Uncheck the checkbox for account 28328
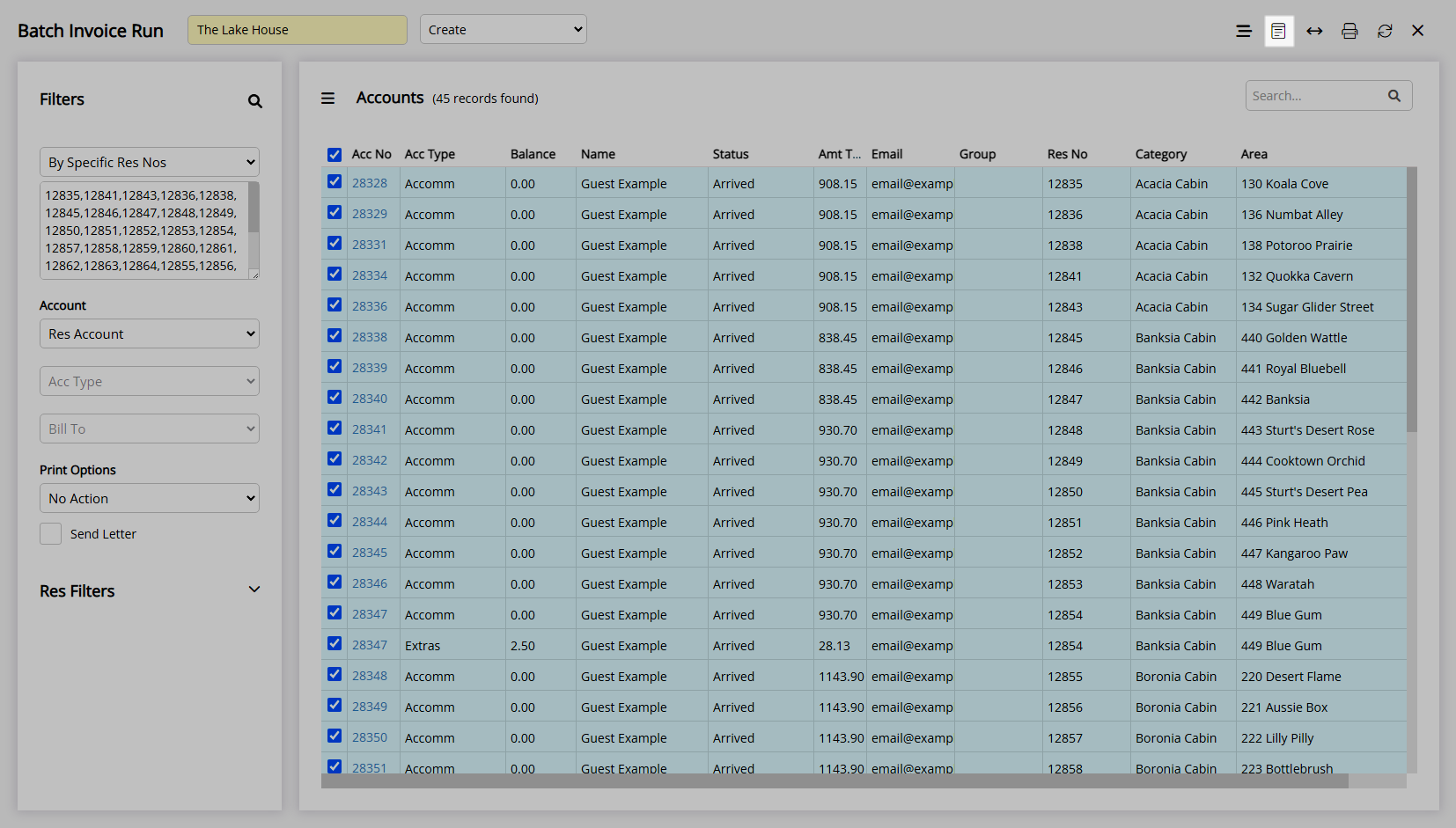This screenshot has height=828, width=1456. pyautogui.click(x=335, y=182)
